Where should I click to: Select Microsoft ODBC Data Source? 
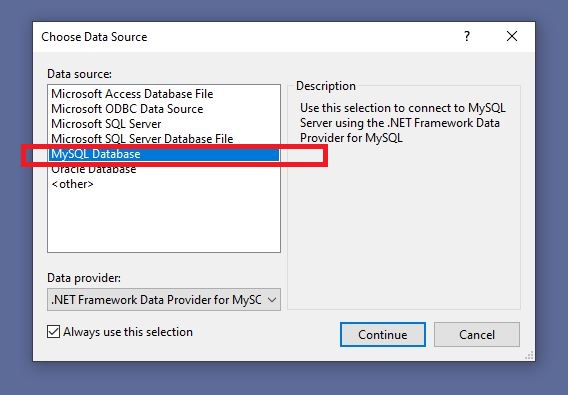click(x=127, y=109)
